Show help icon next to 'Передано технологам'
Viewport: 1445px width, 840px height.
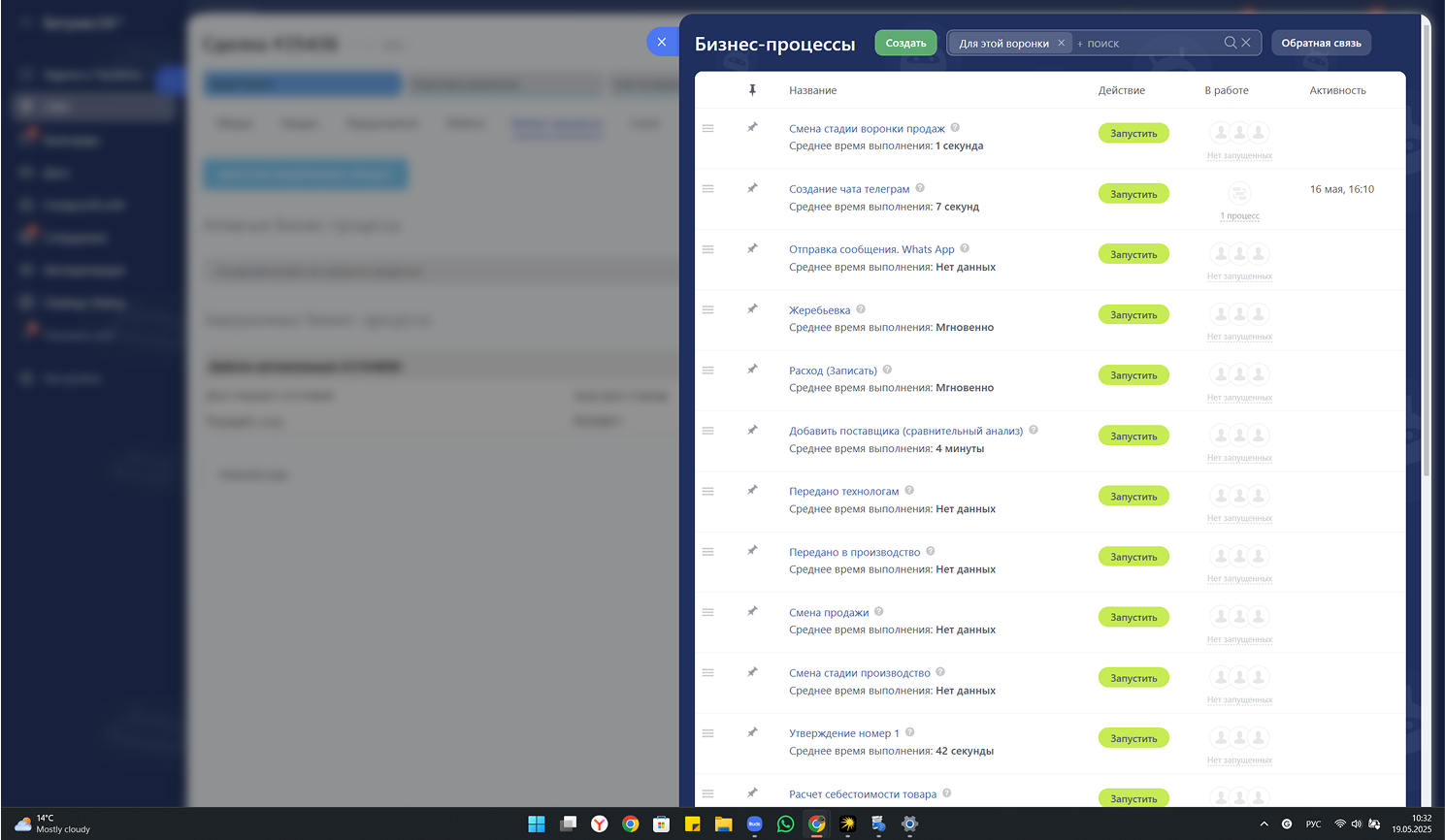pyautogui.click(x=909, y=490)
